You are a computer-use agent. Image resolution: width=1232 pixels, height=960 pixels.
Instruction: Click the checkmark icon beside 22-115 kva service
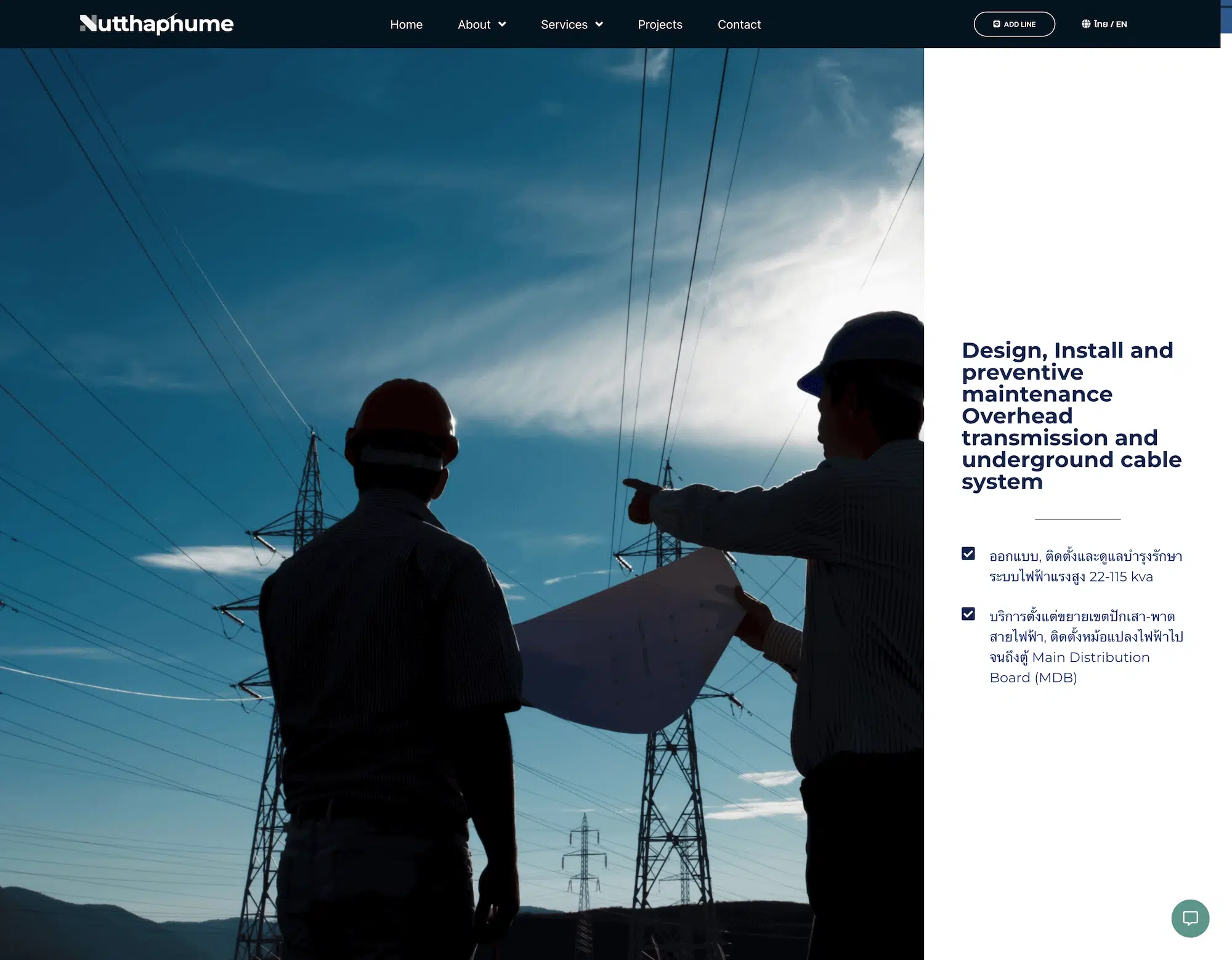tap(968, 554)
